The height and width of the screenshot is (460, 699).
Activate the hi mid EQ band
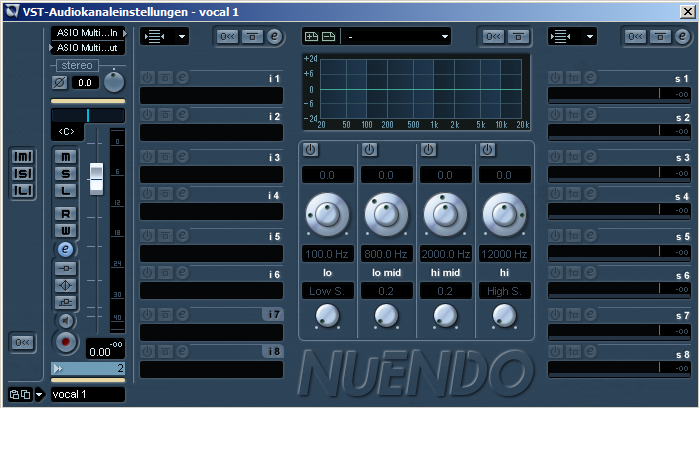point(428,149)
